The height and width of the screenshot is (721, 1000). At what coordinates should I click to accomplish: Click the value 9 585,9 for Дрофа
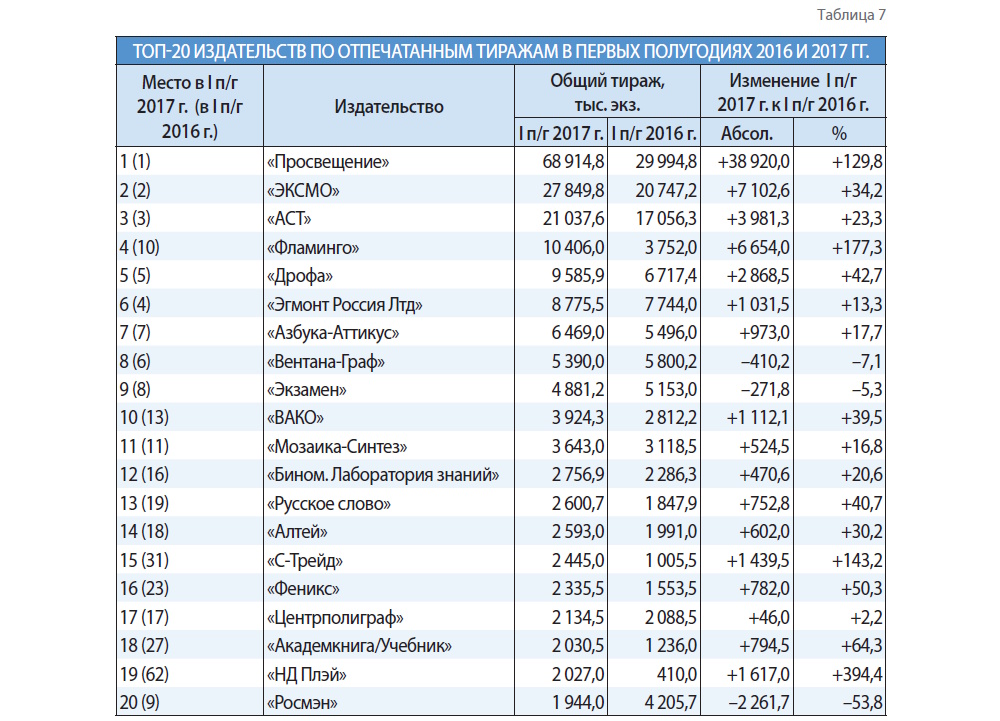tap(578, 276)
